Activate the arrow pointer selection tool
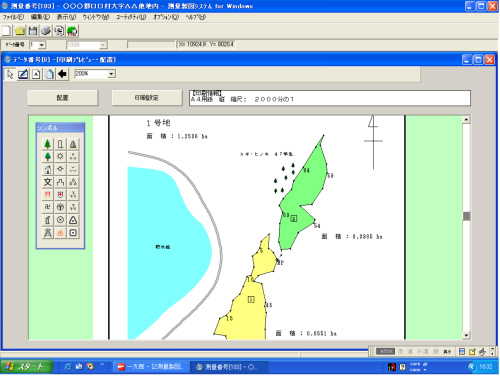 [10, 74]
